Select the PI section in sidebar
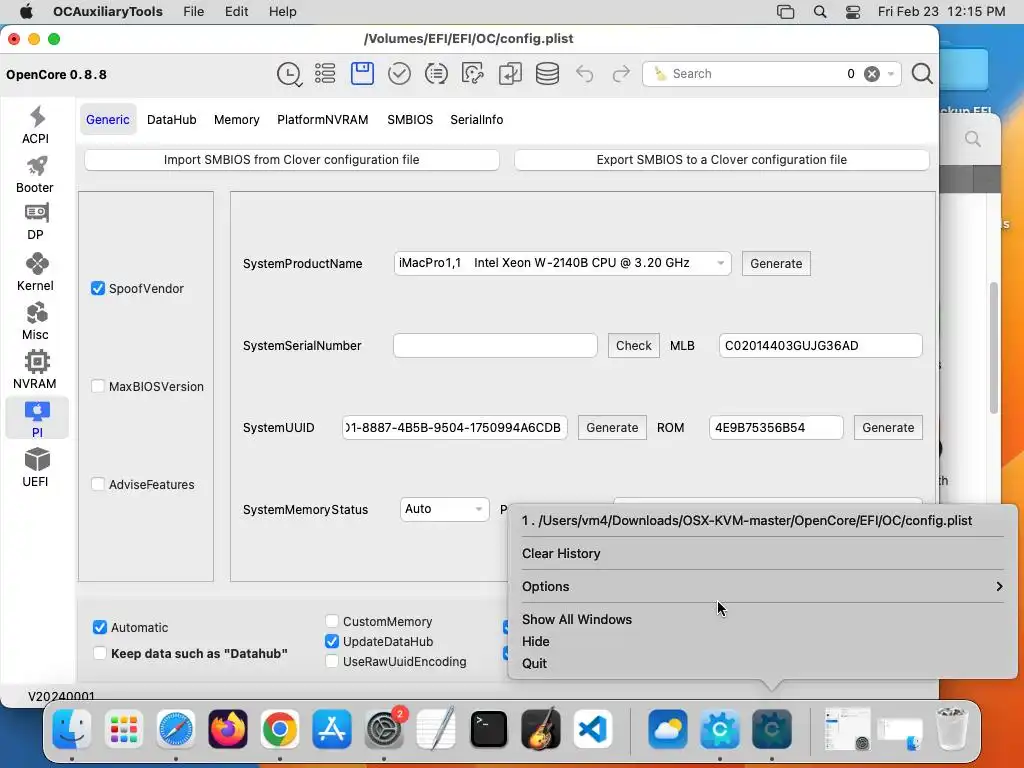The height and width of the screenshot is (768, 1024). pos(37,418)
